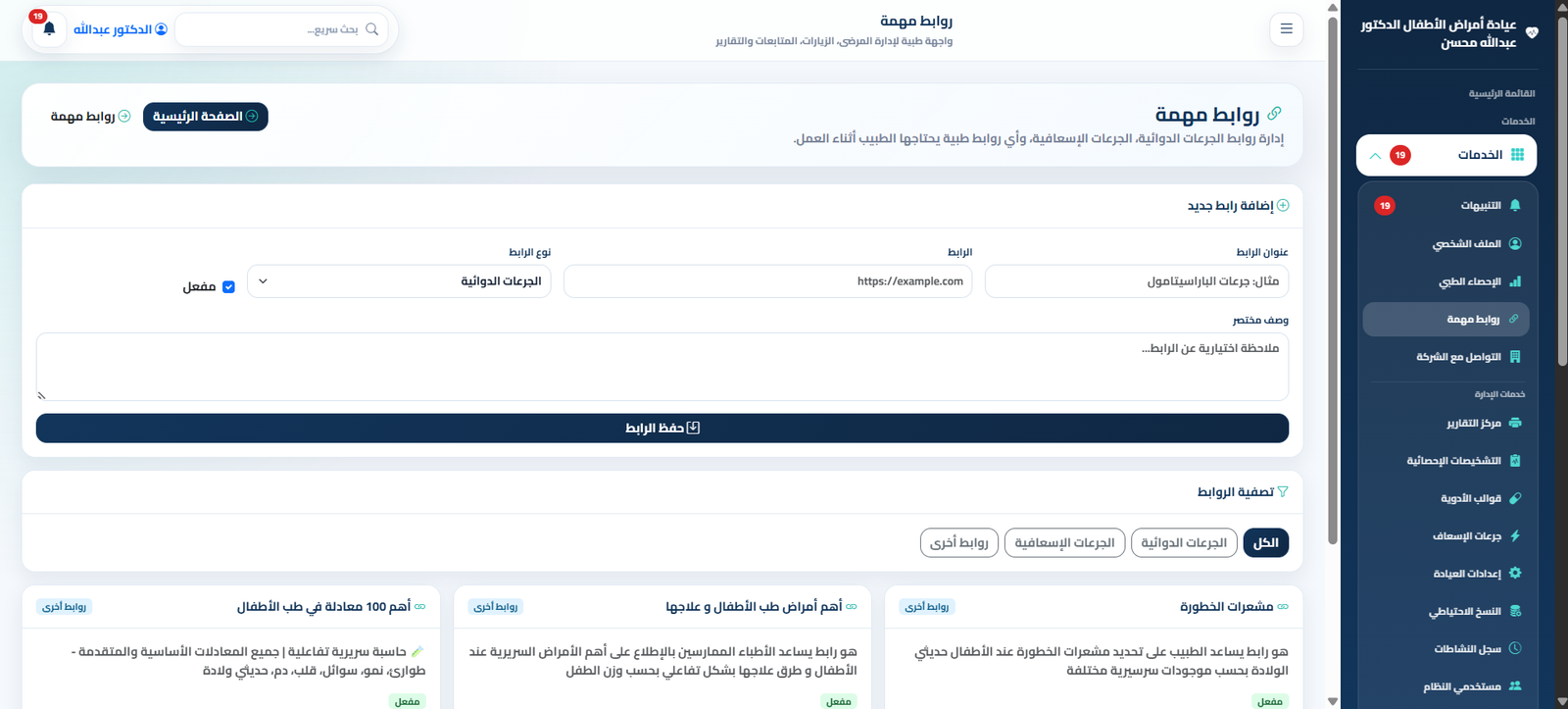Select روابط مهمة link icon in sidebar
Screen dimensions: 1568x709
(x=1513, y=319)
